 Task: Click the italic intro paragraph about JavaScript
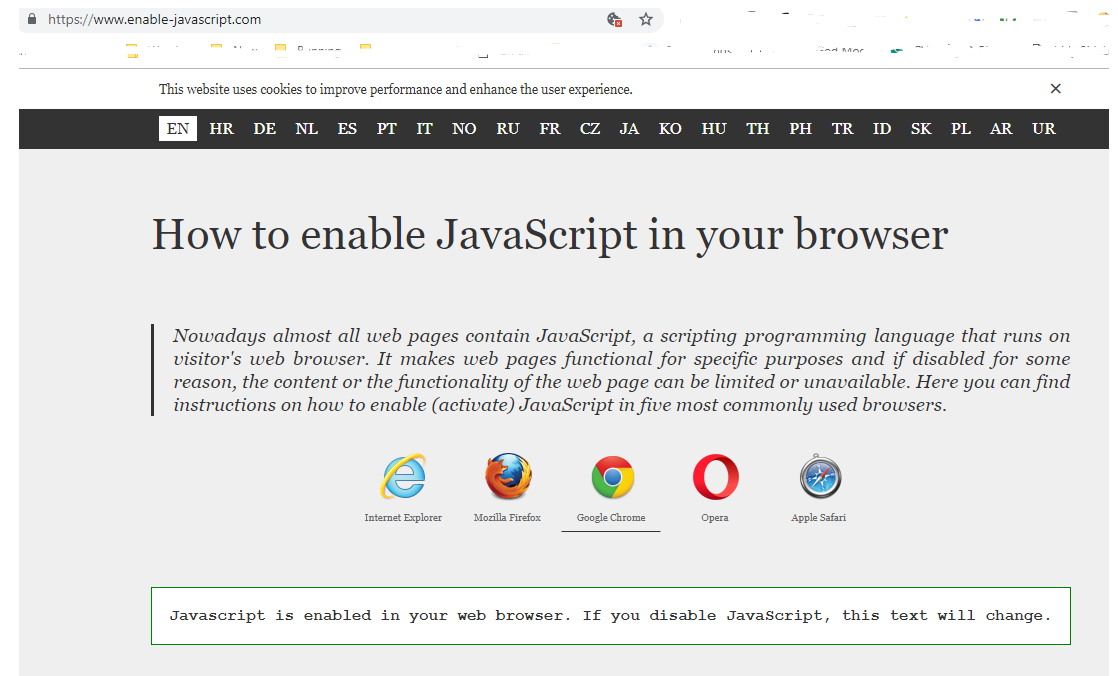[621, 370]
